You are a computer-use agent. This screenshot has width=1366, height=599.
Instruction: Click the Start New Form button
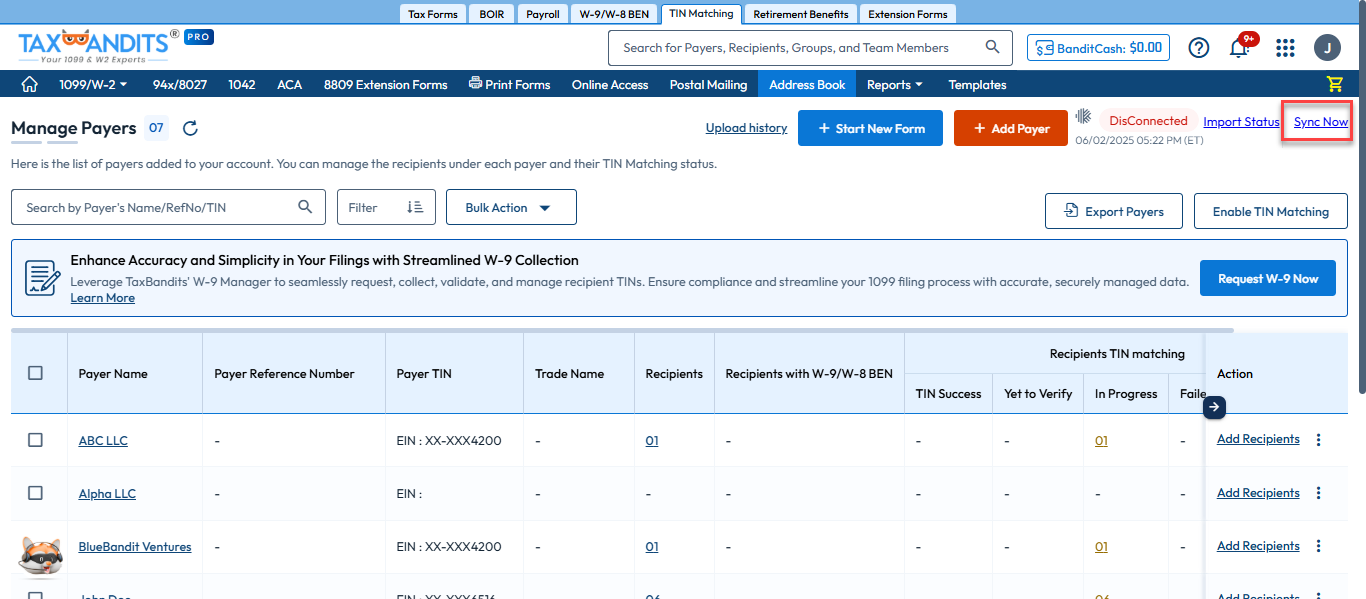870,128
